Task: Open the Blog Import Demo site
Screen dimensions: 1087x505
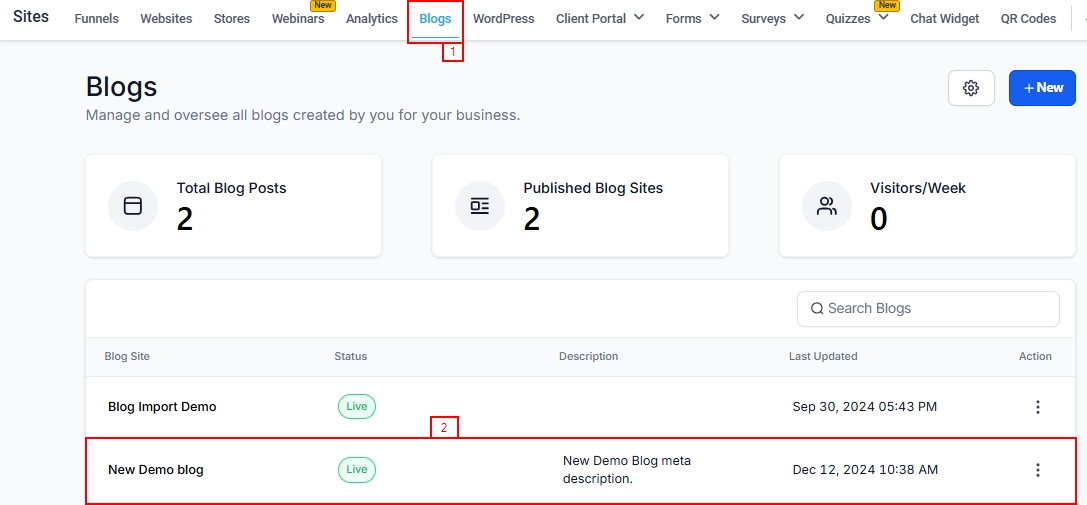Action: 162,407
